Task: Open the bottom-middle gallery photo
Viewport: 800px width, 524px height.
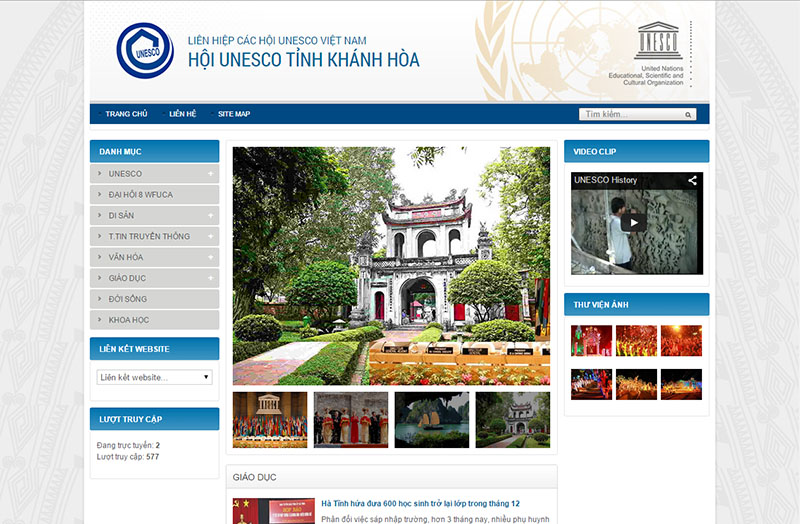Action: pyautogui.click(x=636, y=384)
